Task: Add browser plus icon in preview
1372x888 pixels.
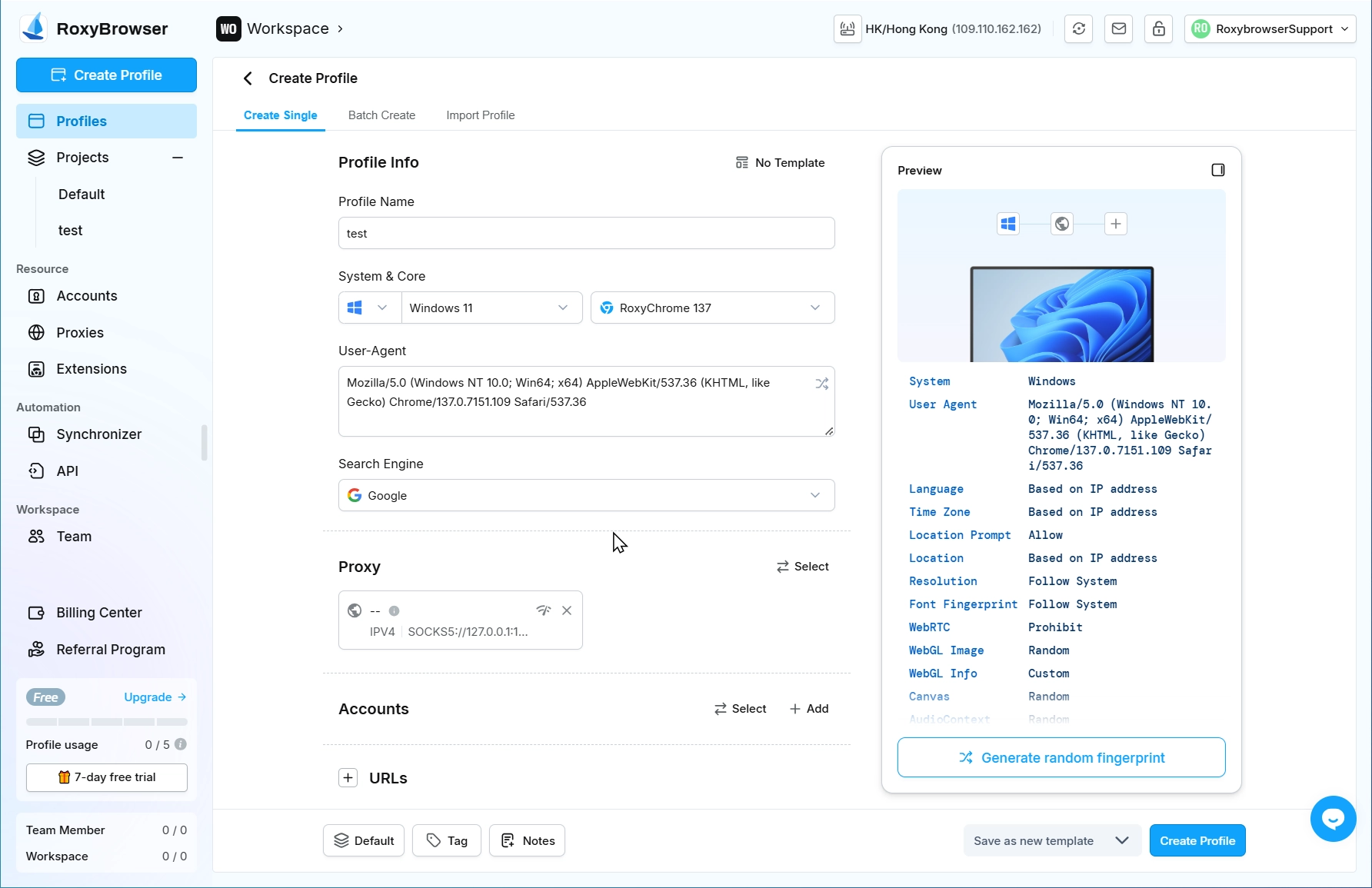Action: [x=1115, y=224]
